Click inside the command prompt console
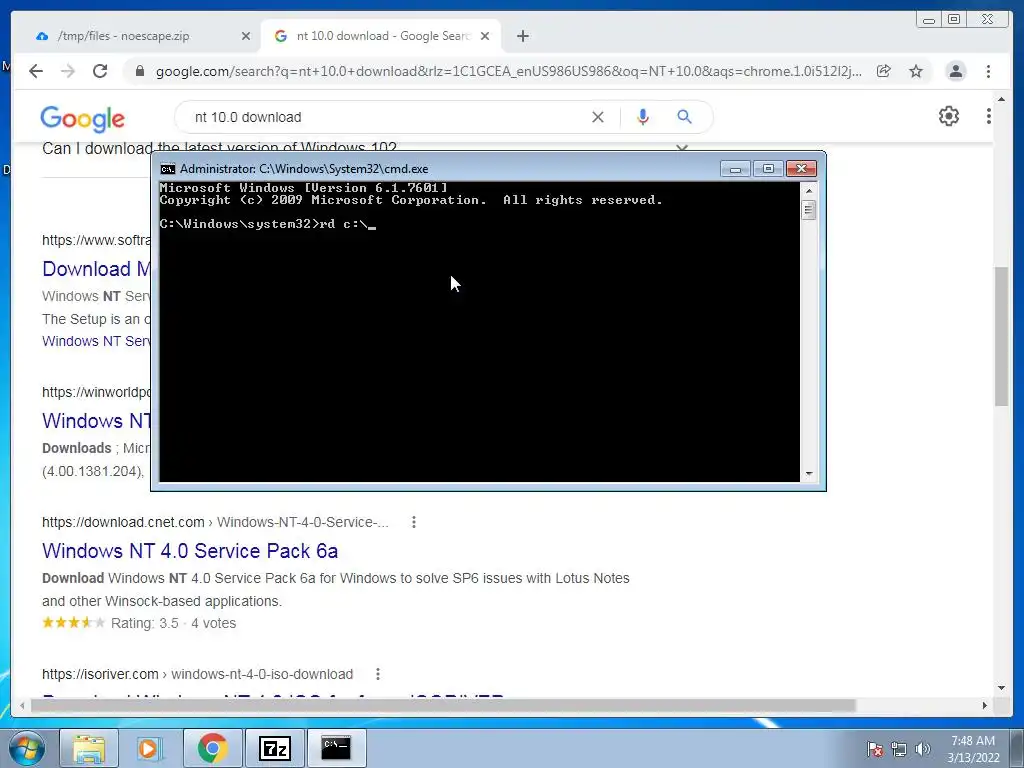The height and width of the screenshot is (768, 1024). click(x=479, y=332)
